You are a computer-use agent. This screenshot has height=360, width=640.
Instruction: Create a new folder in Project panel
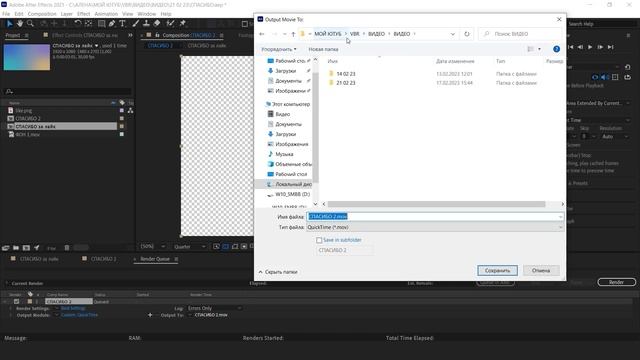16,248
